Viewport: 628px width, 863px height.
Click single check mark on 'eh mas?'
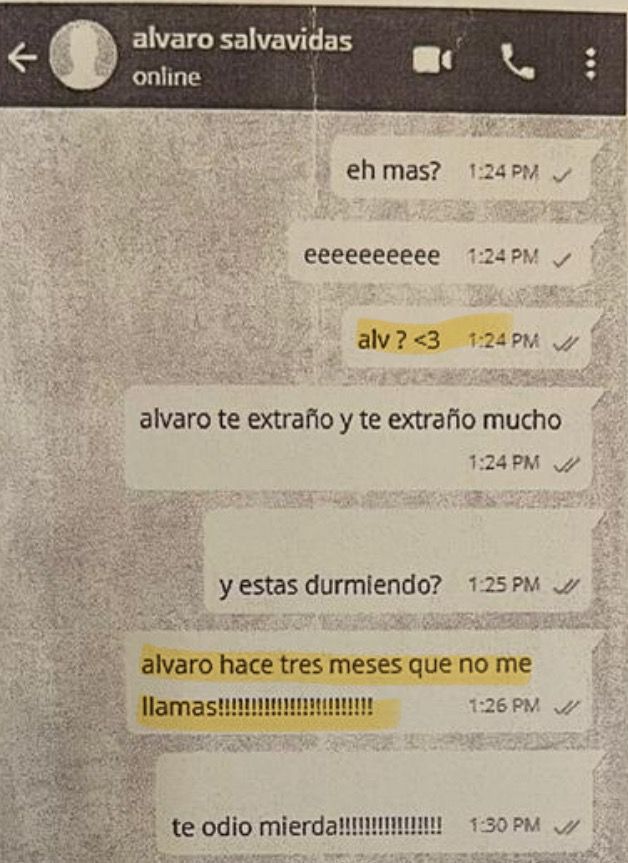pos(562,175)
